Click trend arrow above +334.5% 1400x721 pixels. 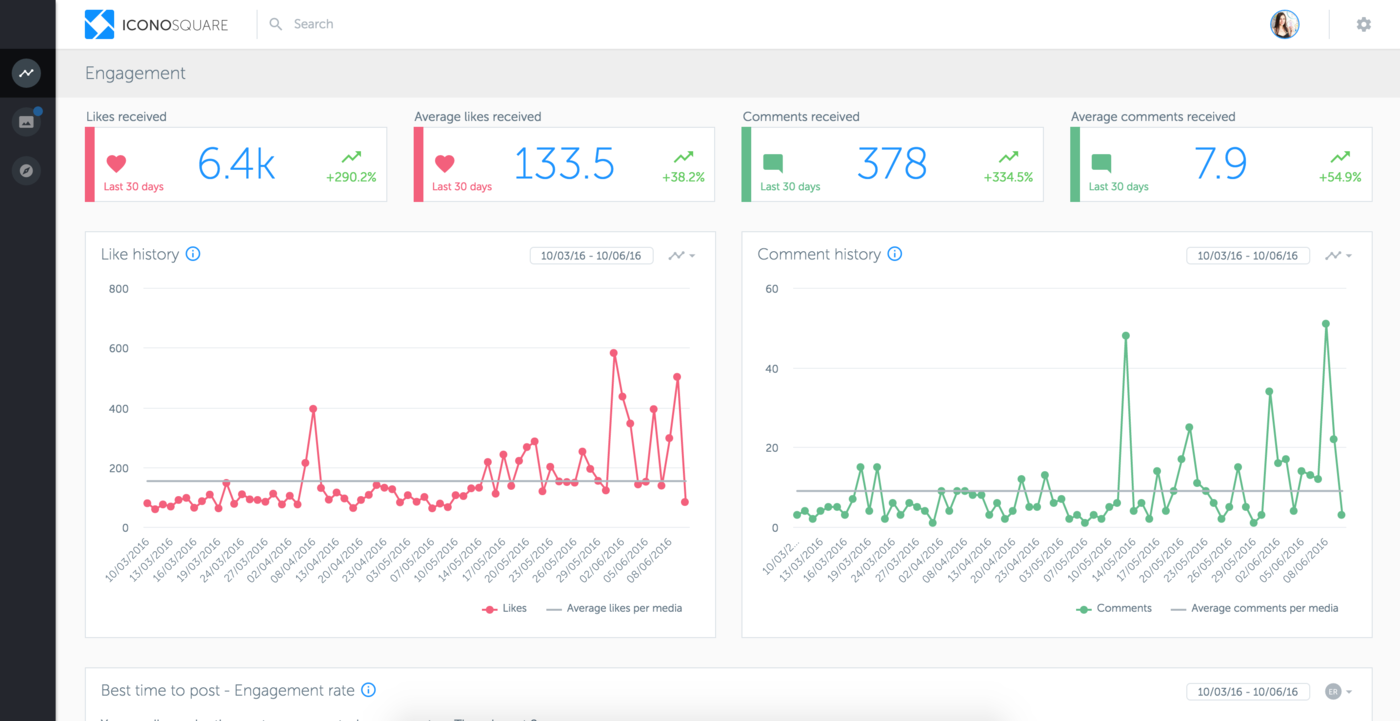click(1008, 157)
